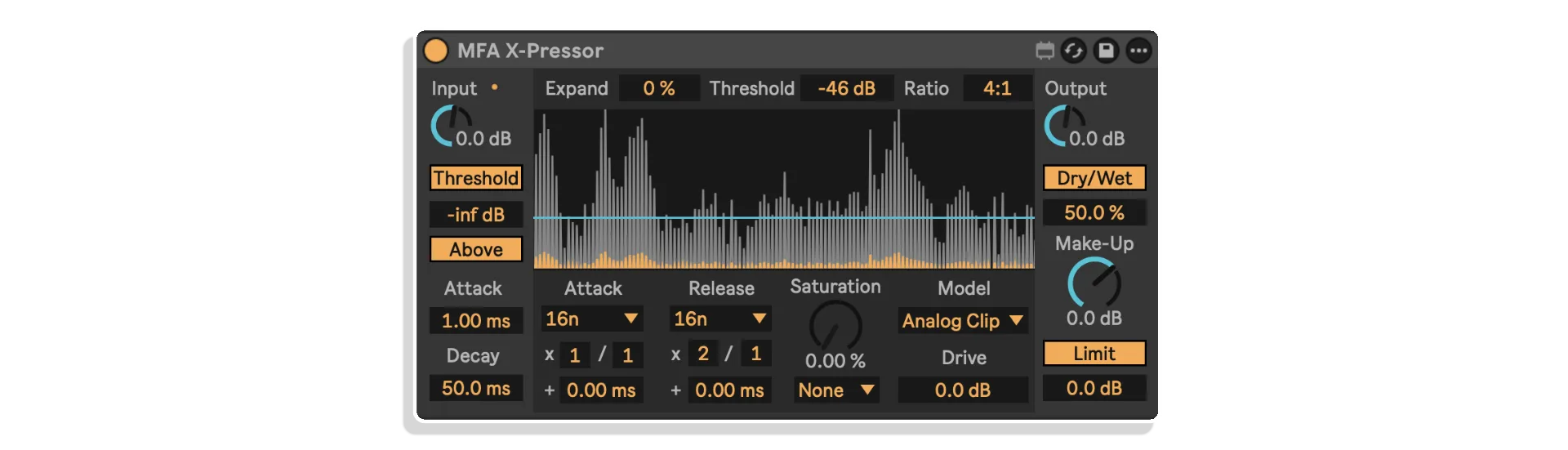Toggle the Dry/Wet button
Image resolution: width=1568 pixels, height=450 pixels.
coord(1094,178)
